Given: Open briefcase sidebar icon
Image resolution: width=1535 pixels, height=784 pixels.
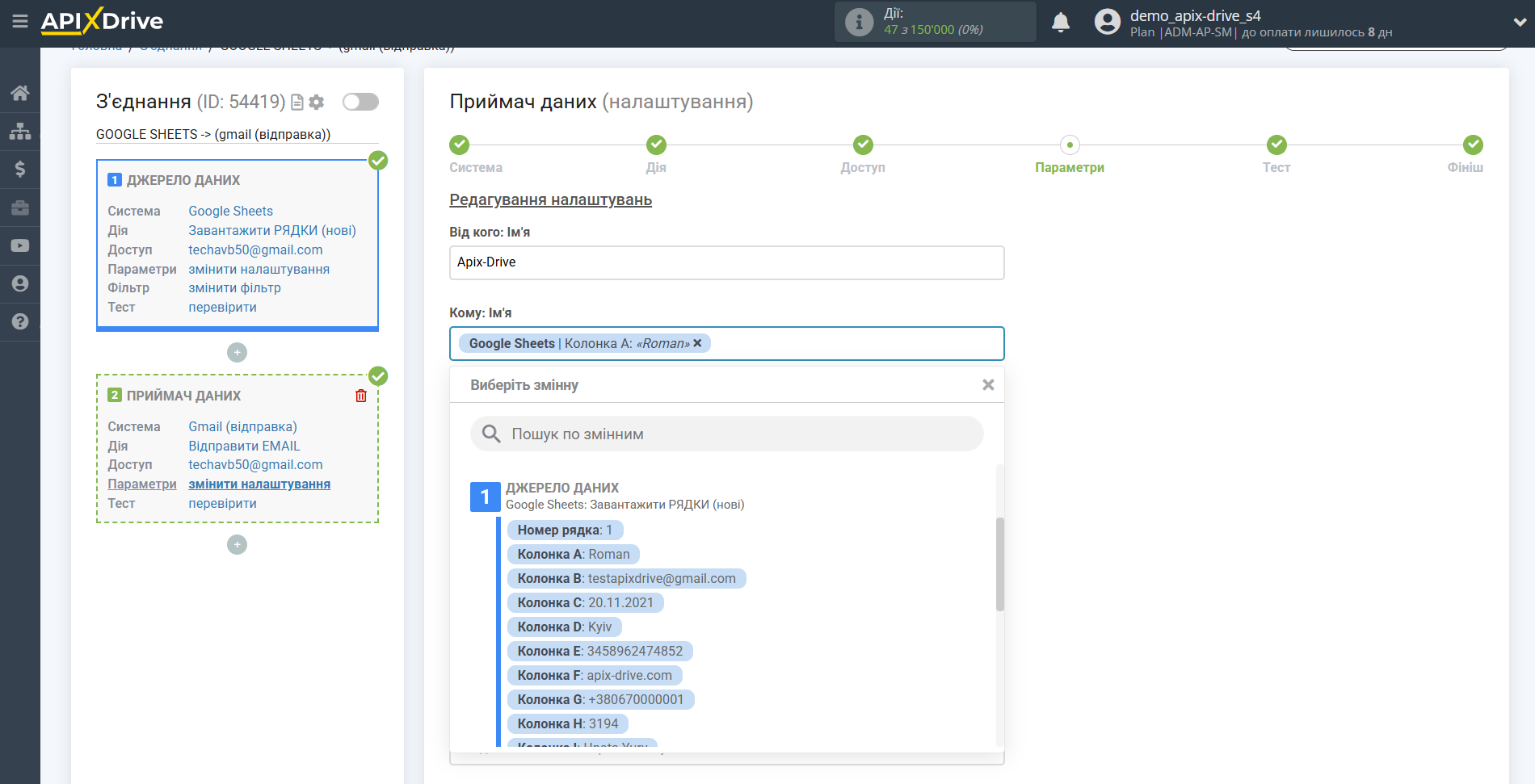Looking at the screenshot, I should pos(20,208).
